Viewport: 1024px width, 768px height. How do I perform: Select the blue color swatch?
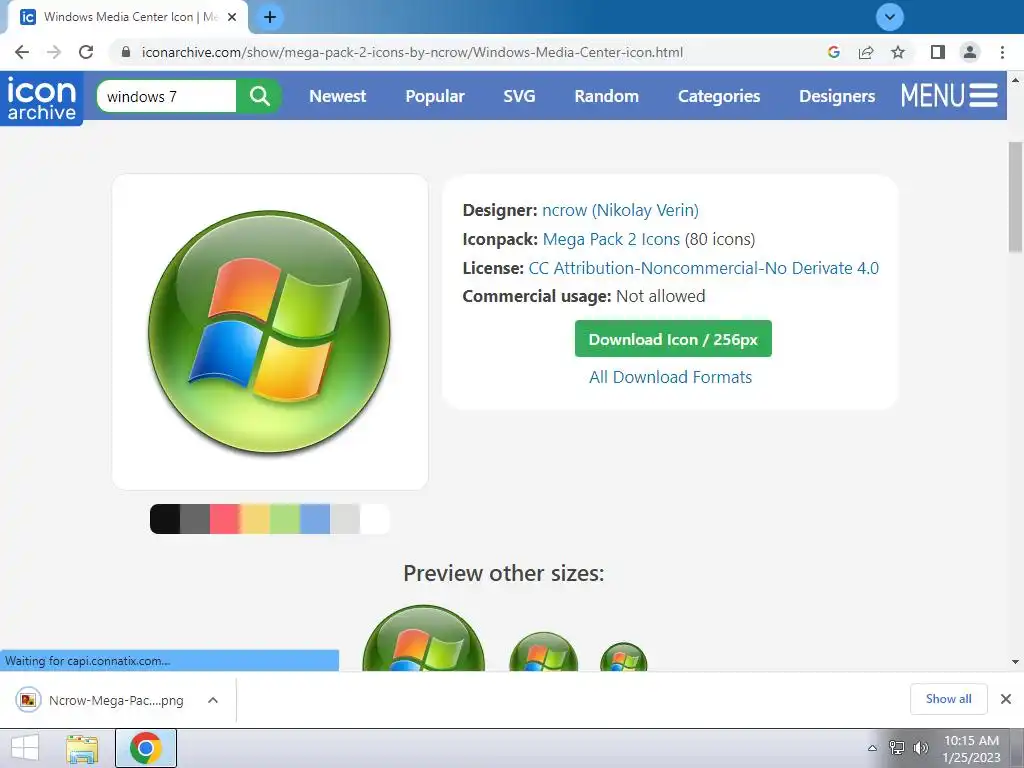click(315, 519)
